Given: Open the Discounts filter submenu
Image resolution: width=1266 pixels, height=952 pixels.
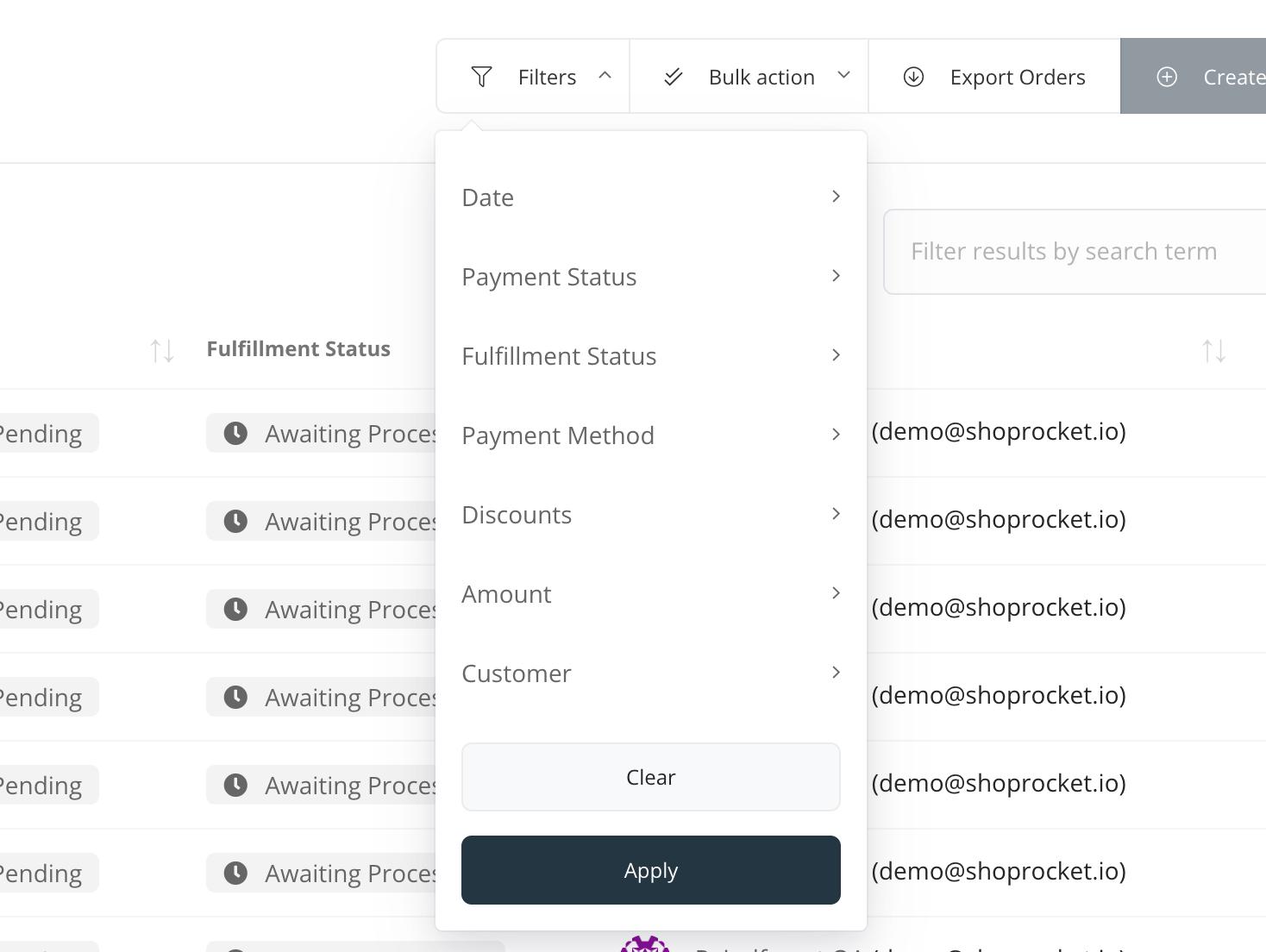Looking at the screenshot, I should pyautogui.click(x=651, y=515).
